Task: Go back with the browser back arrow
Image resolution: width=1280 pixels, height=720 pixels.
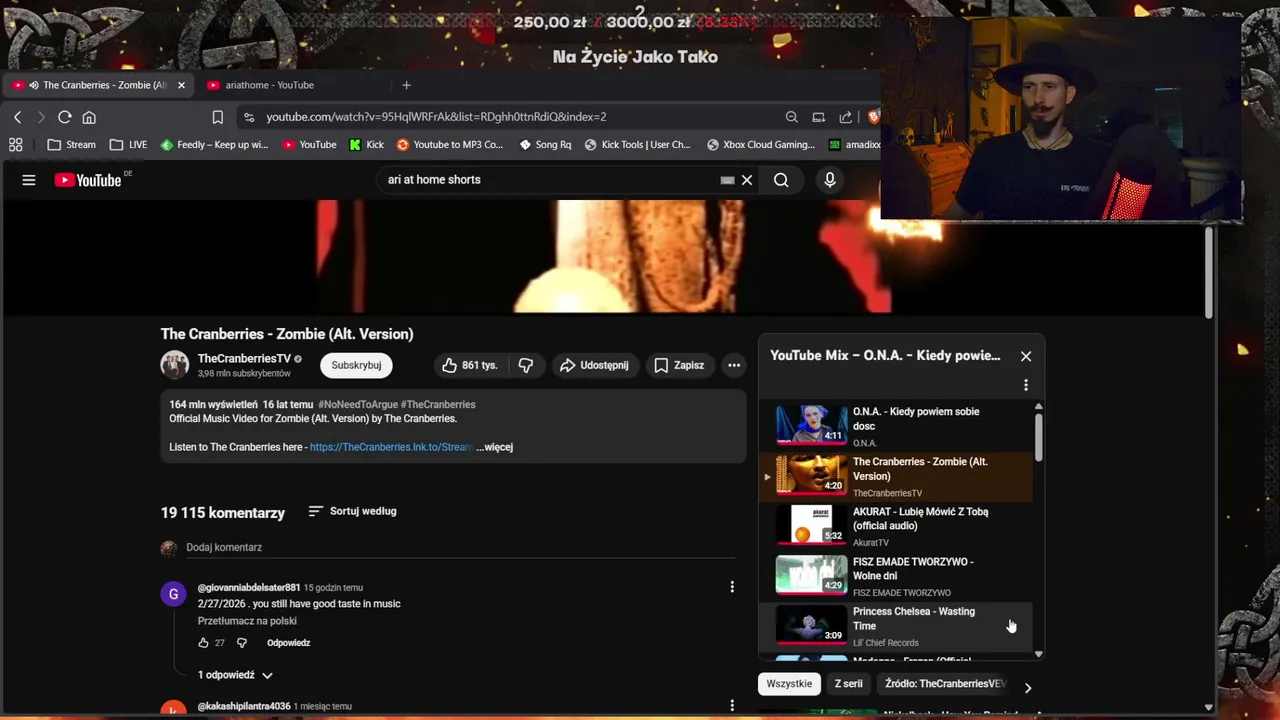Action: coord(17,117)
